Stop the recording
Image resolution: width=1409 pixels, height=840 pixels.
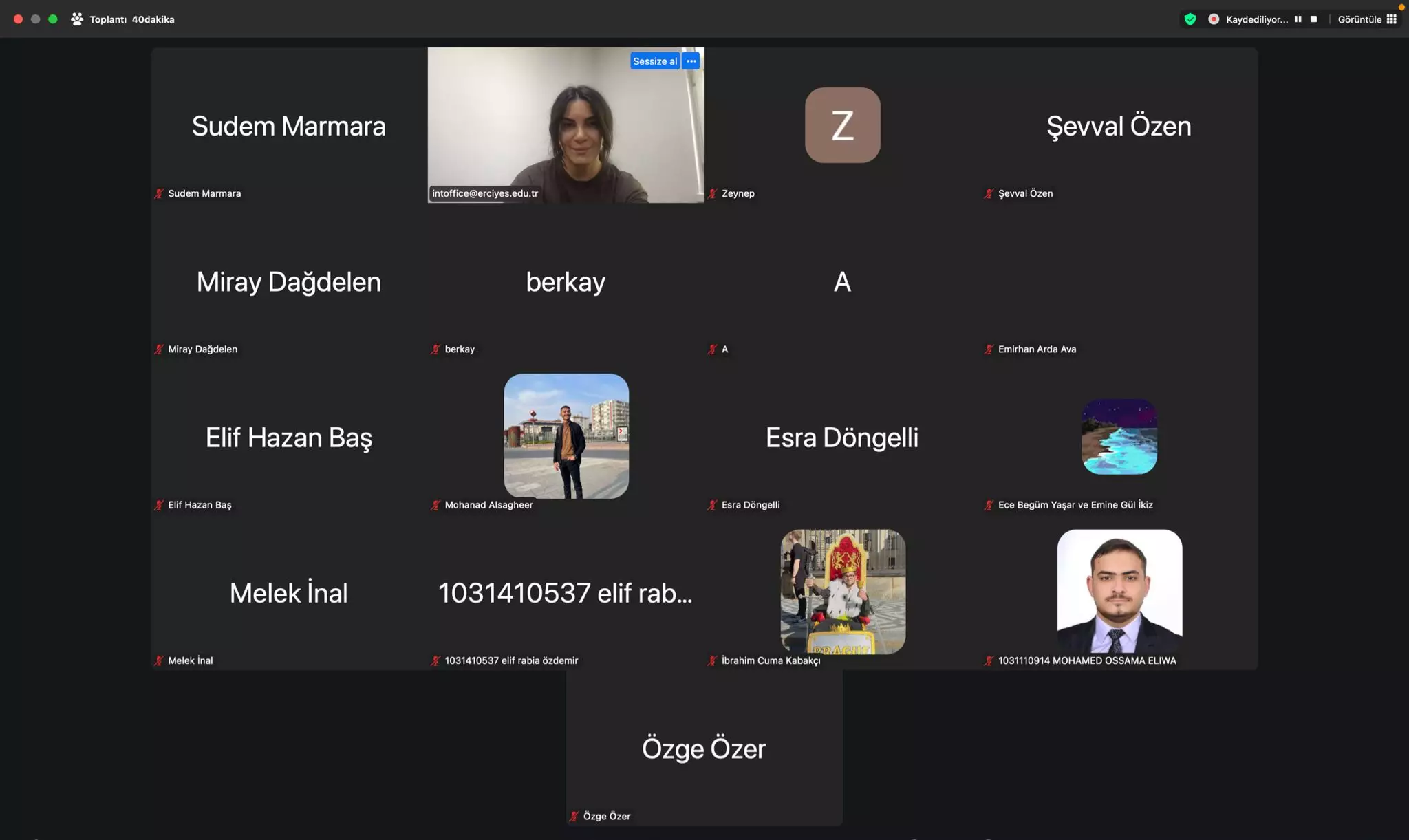[x=1313, y=19]
